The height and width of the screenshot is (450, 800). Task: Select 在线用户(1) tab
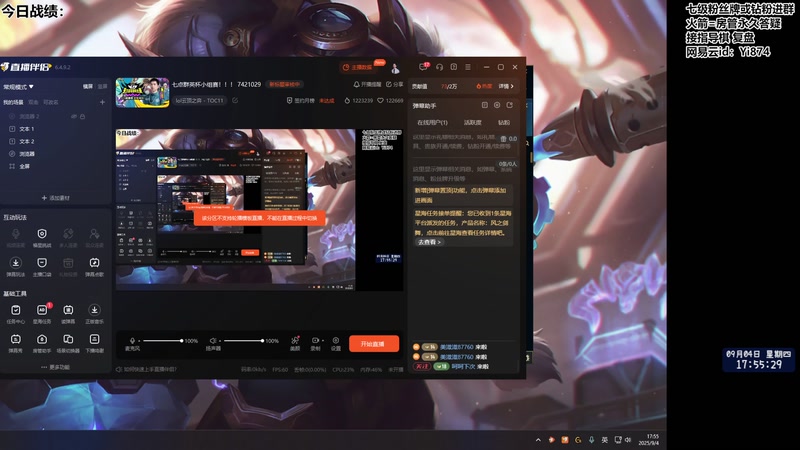click(432, 122)
